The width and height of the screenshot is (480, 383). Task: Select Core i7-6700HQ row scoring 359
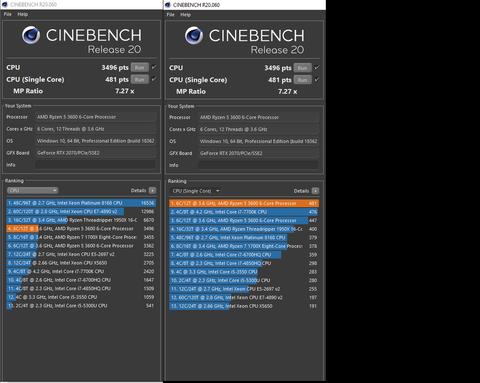click(244, 255)
